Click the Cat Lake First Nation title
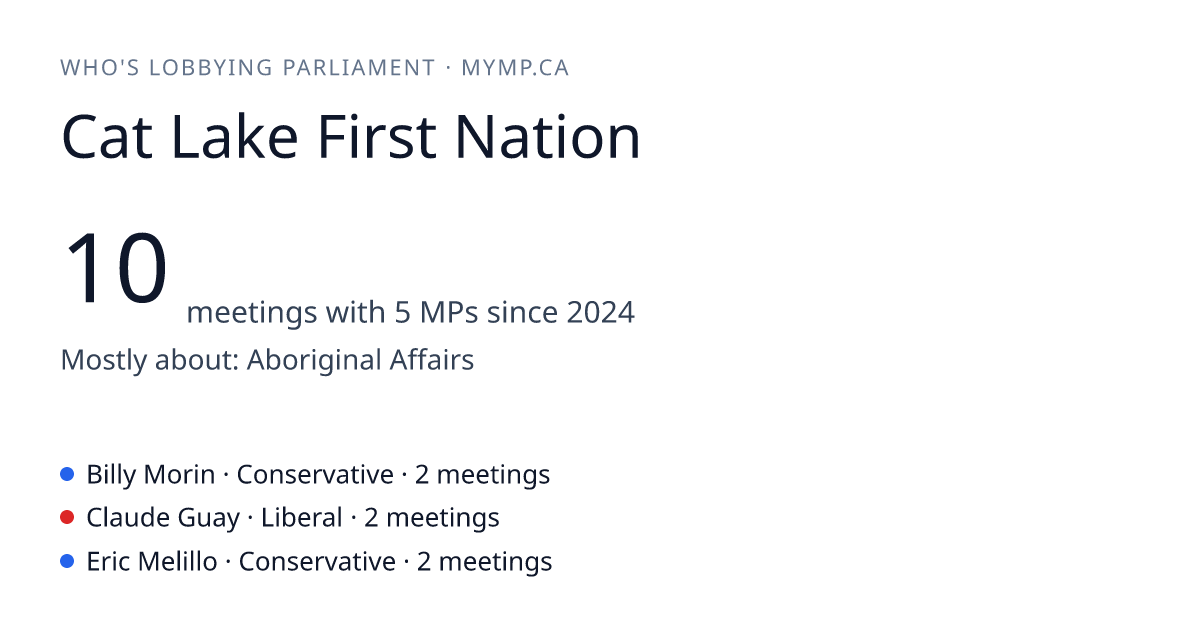Image resolution: width=1200 pixels, height=630 pixels. coord(351,137)
